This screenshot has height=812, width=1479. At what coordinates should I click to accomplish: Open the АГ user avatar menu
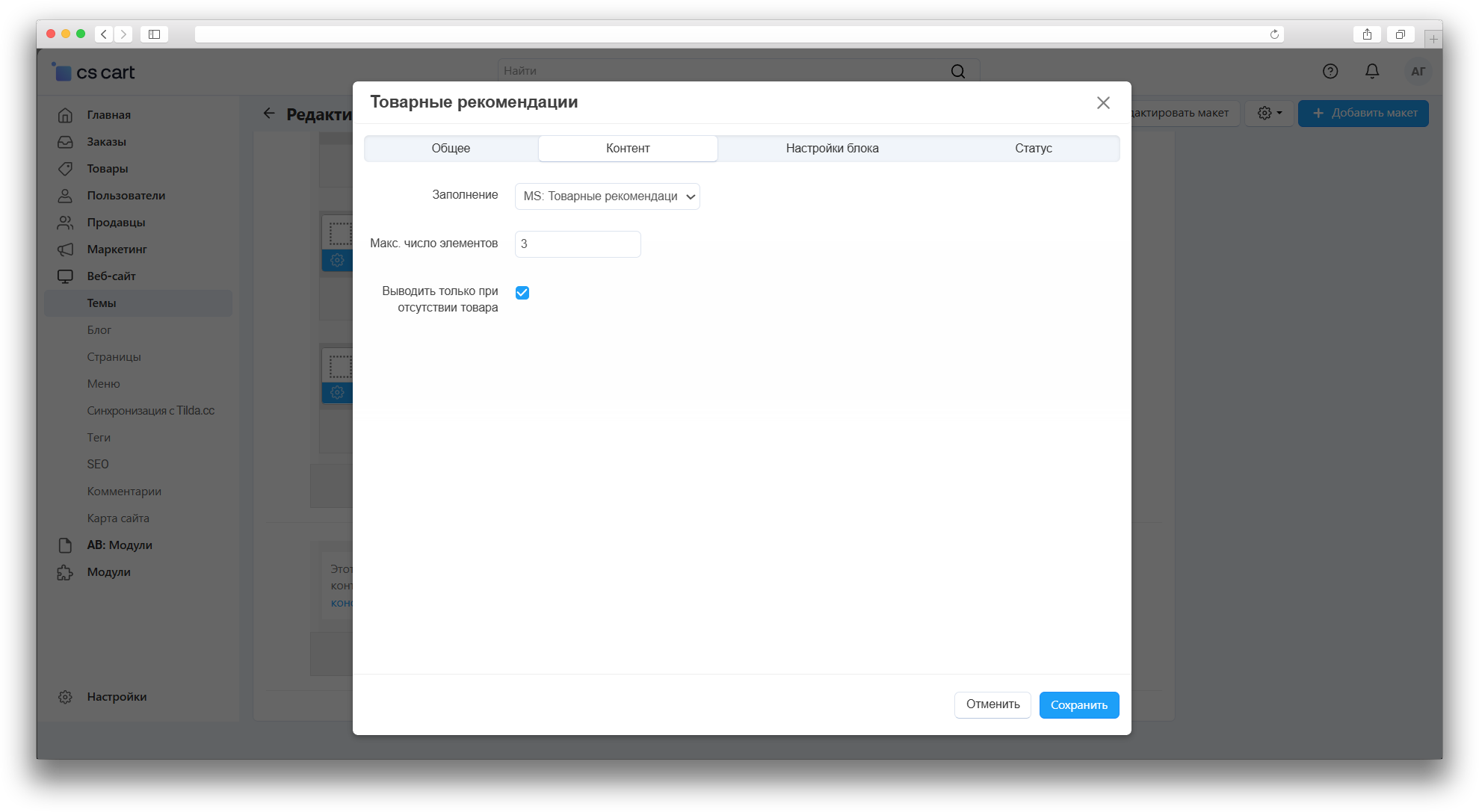click(1418, 72)
